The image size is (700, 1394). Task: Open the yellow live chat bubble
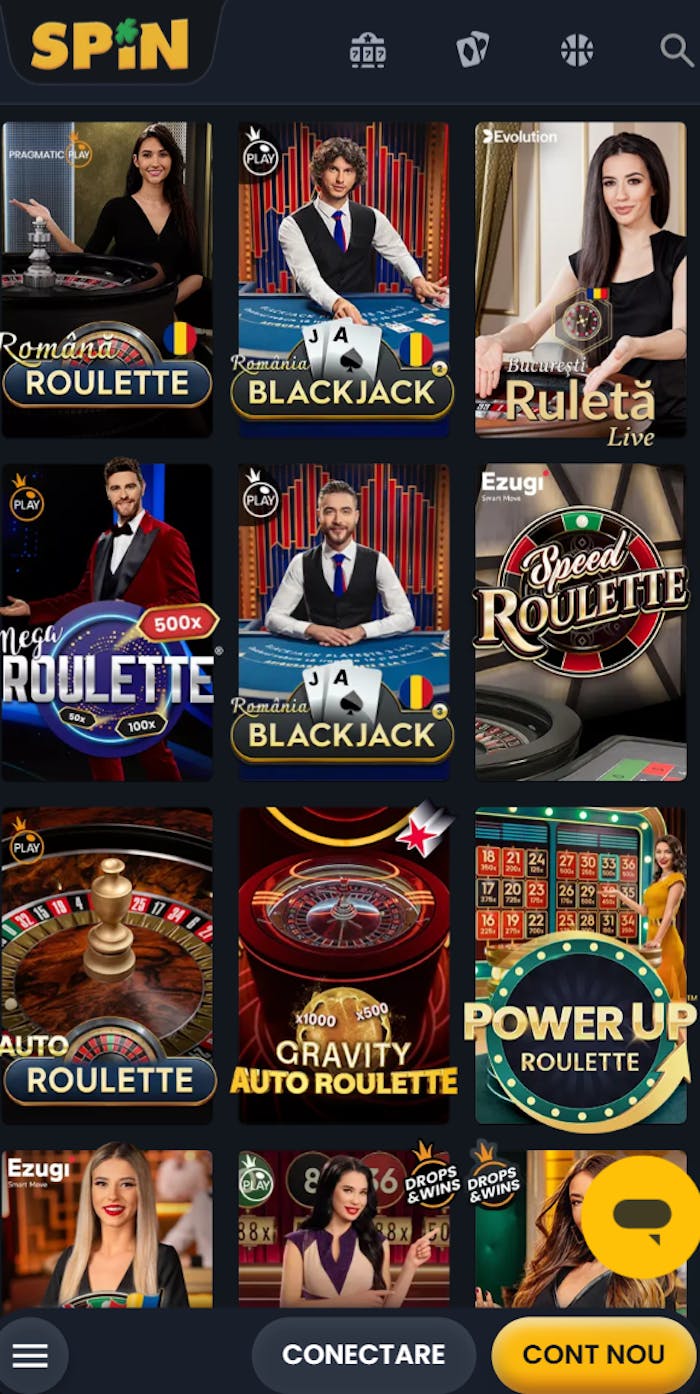(640, 1217)
